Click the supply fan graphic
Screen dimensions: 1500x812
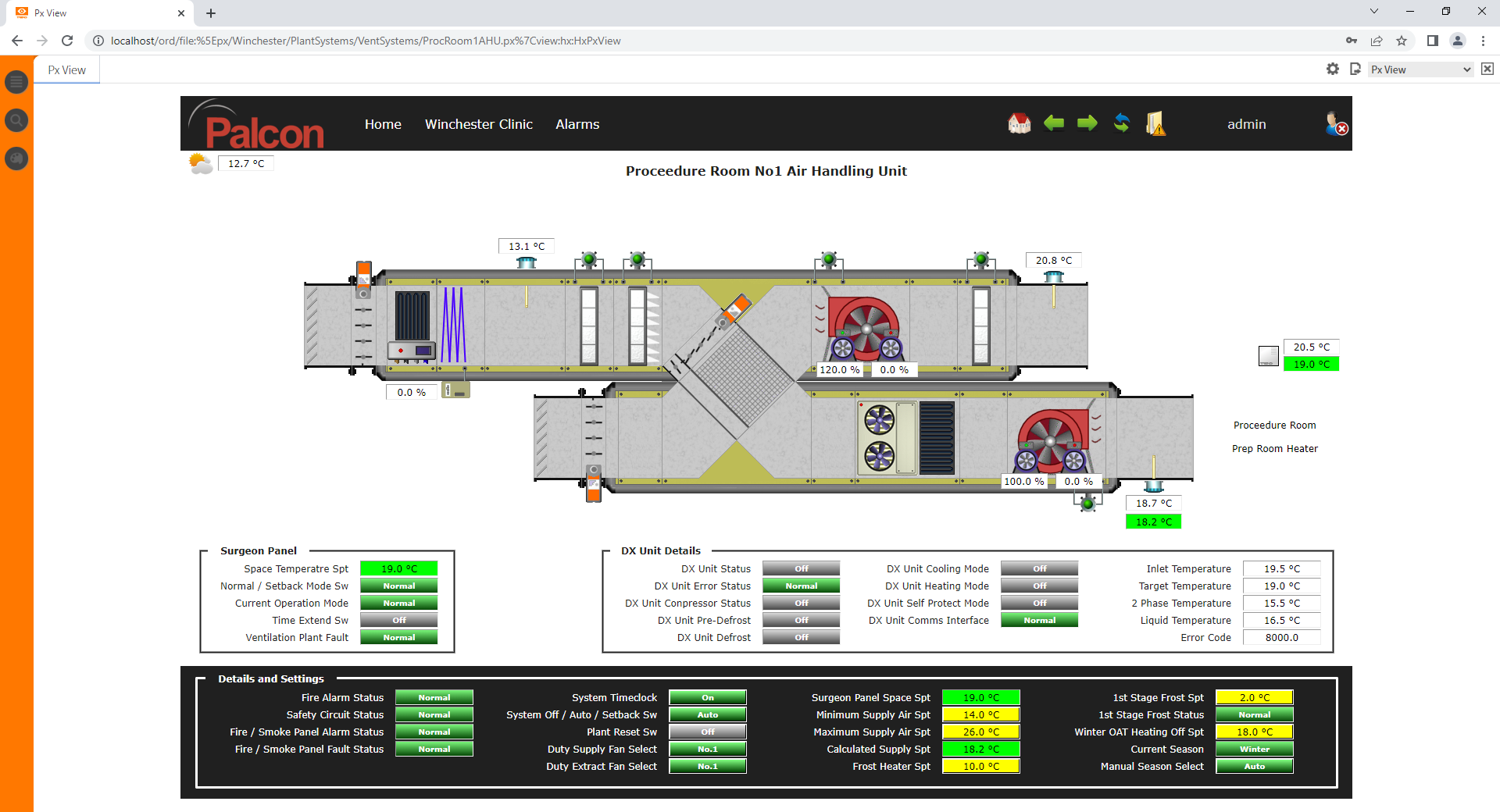pyautogui.click(x=862, y=328)
